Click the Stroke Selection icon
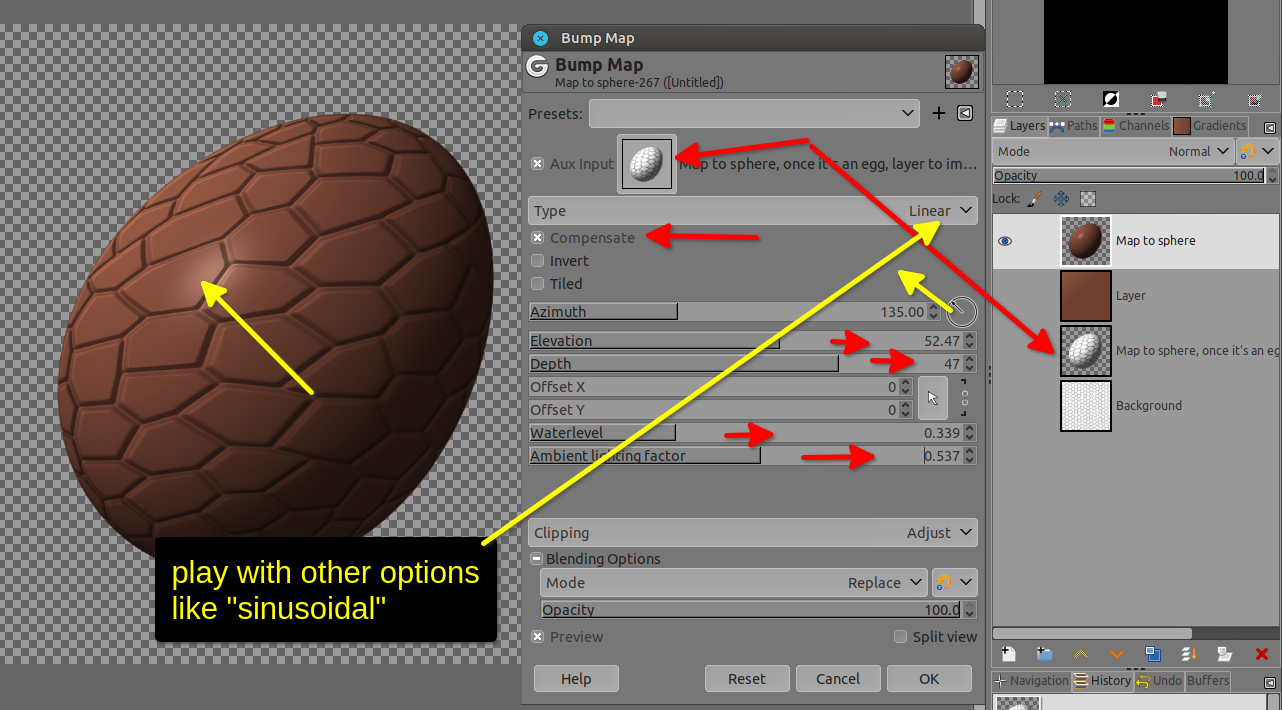 (x=1255, y=99)
